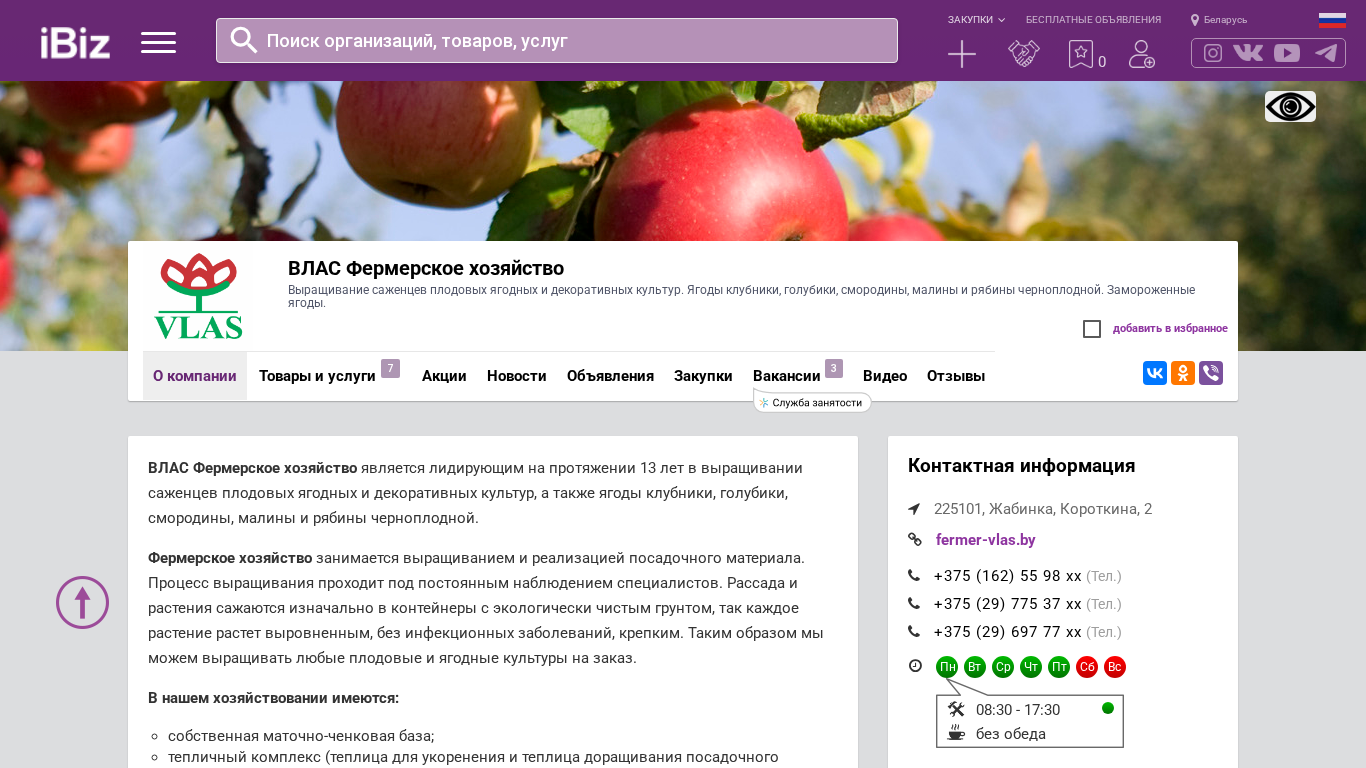Click phone icon for 55 98 number

[914, 576]
